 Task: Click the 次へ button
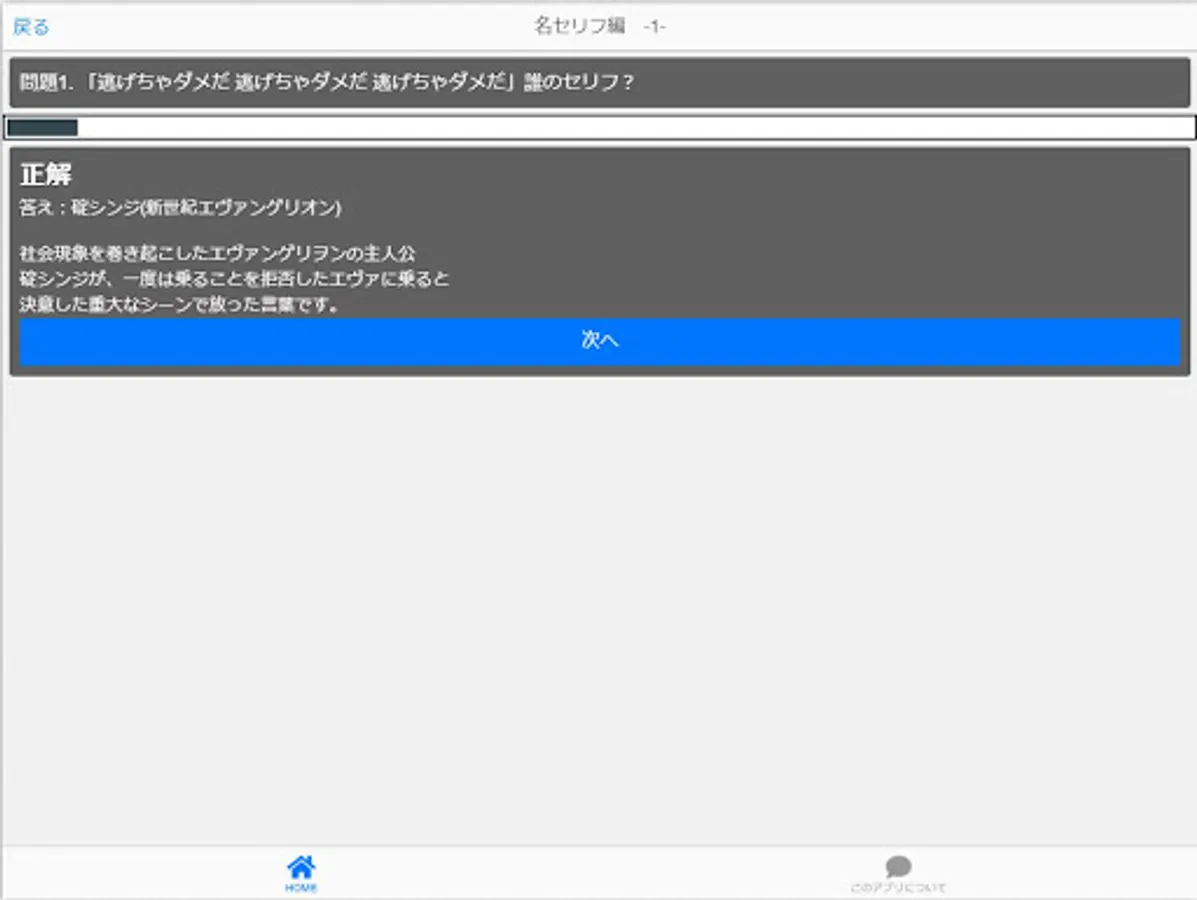point(599,340)
